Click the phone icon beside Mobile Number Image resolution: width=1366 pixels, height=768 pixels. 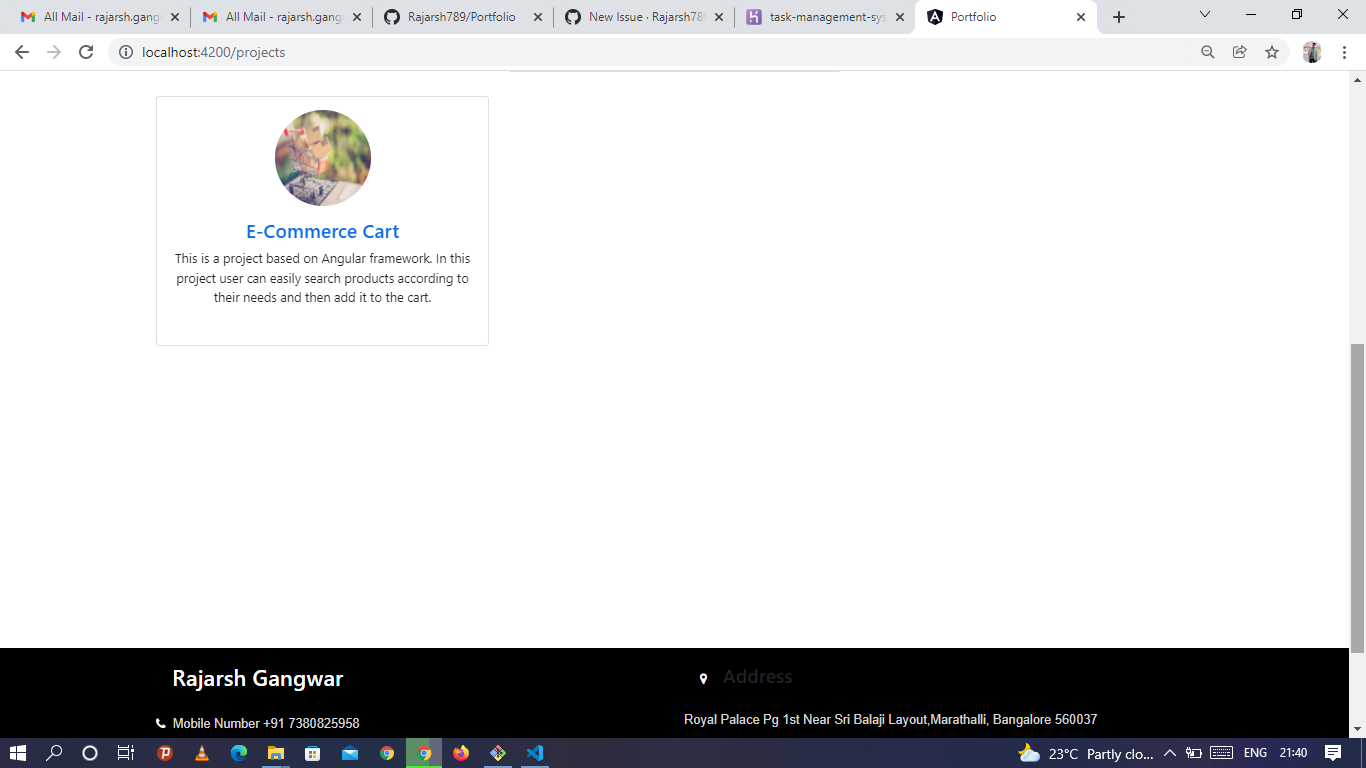click(x=160, y=723)
